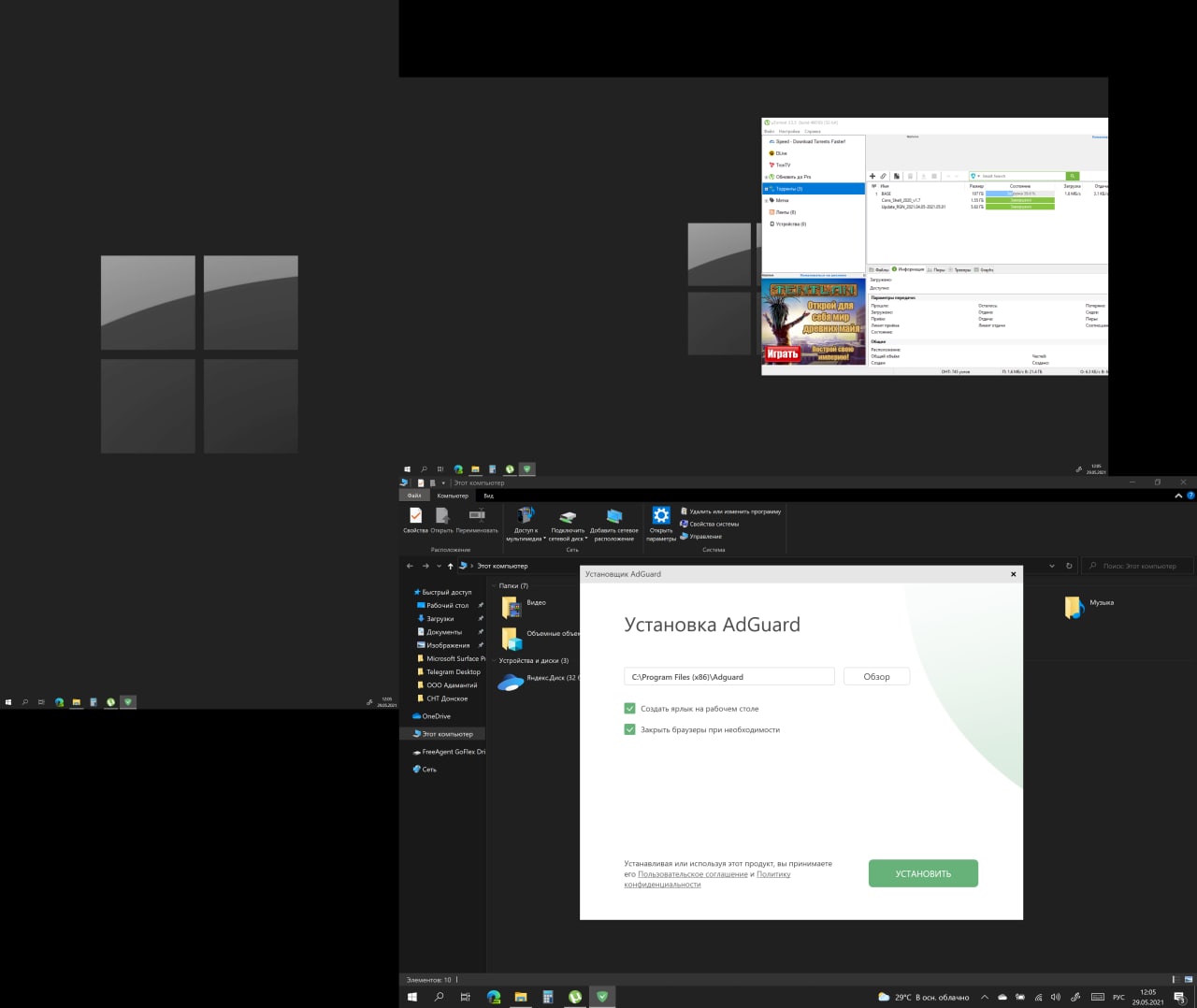This screenshot has height=1008, width=1197.
Task: Open Открыть параметры gear icon
Action: click(661, 525)
